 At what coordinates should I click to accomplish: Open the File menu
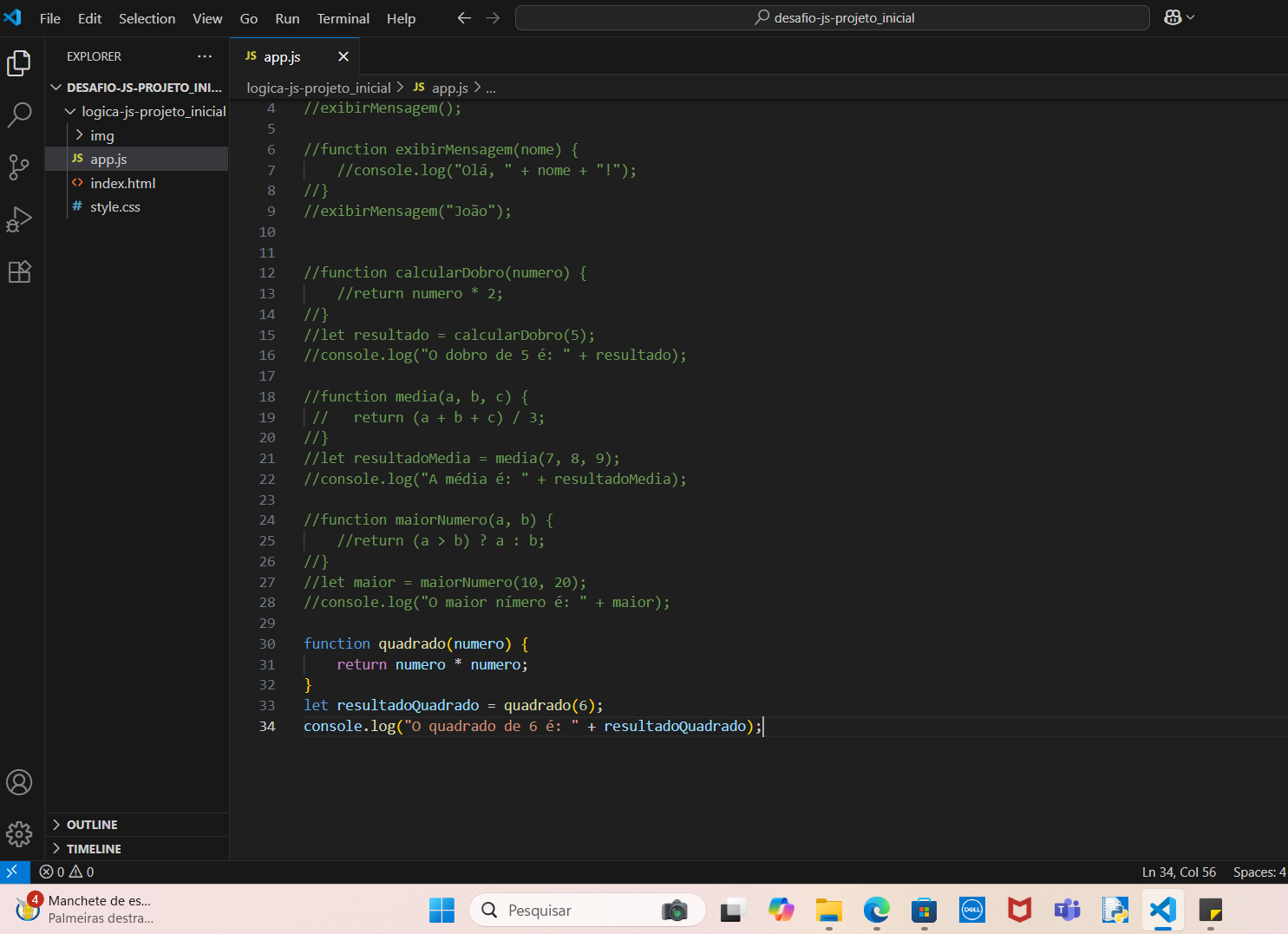[50, 18]
